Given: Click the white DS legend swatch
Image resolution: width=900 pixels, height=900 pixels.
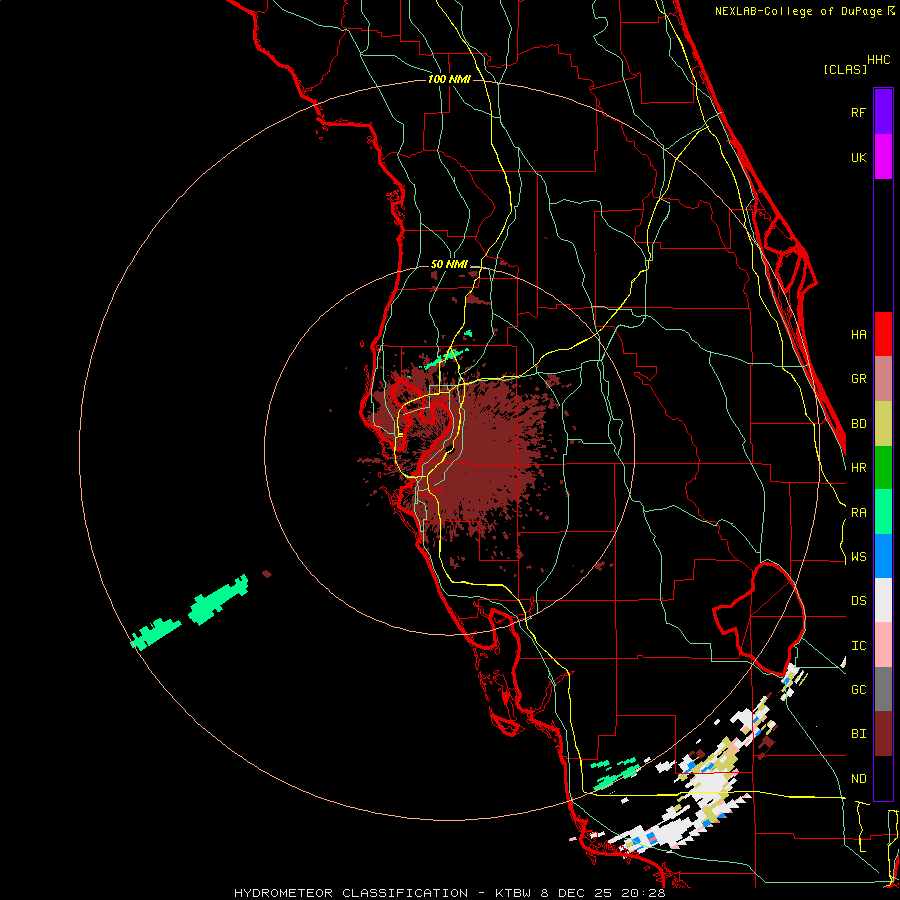Looking at the screenshot, I should (x=883, y=600).
